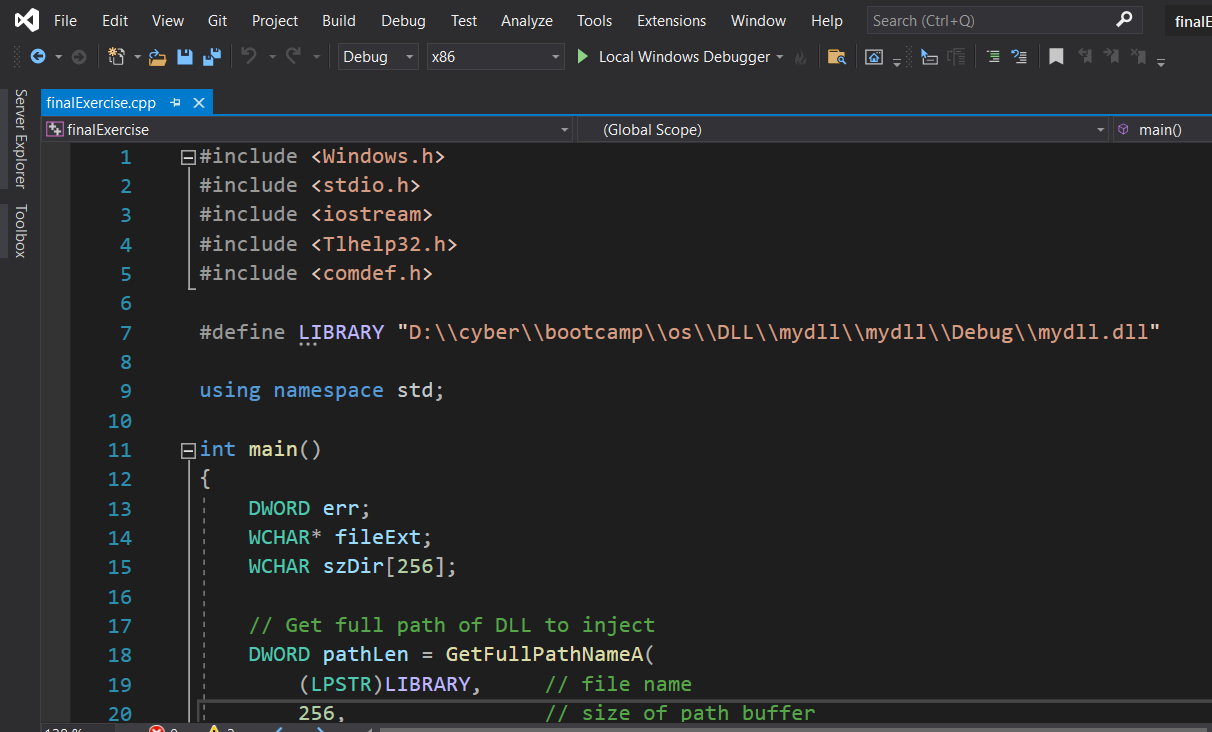Select the Find in Files icon
Screen dimensions: 1212x732
pyautogui.click(x=836, y=57)
